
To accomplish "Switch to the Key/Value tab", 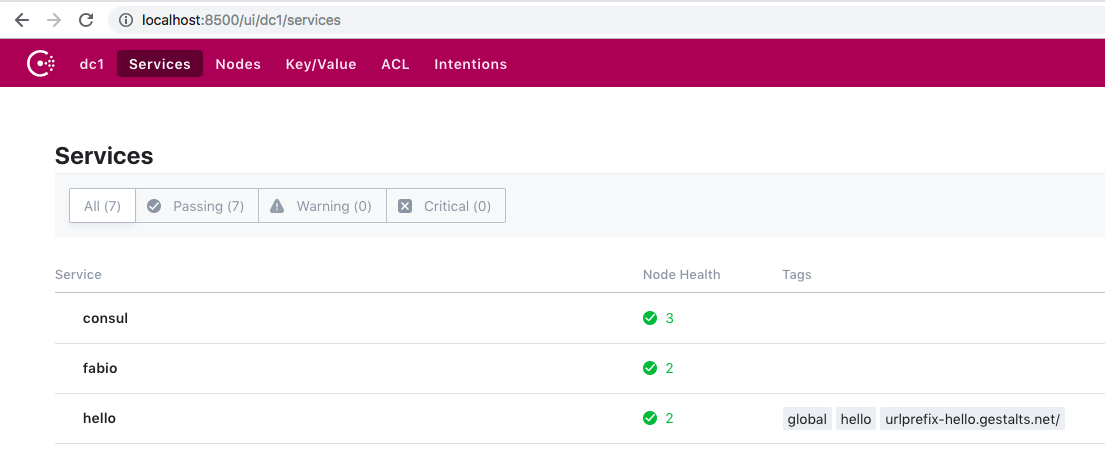I will [321, 64].
